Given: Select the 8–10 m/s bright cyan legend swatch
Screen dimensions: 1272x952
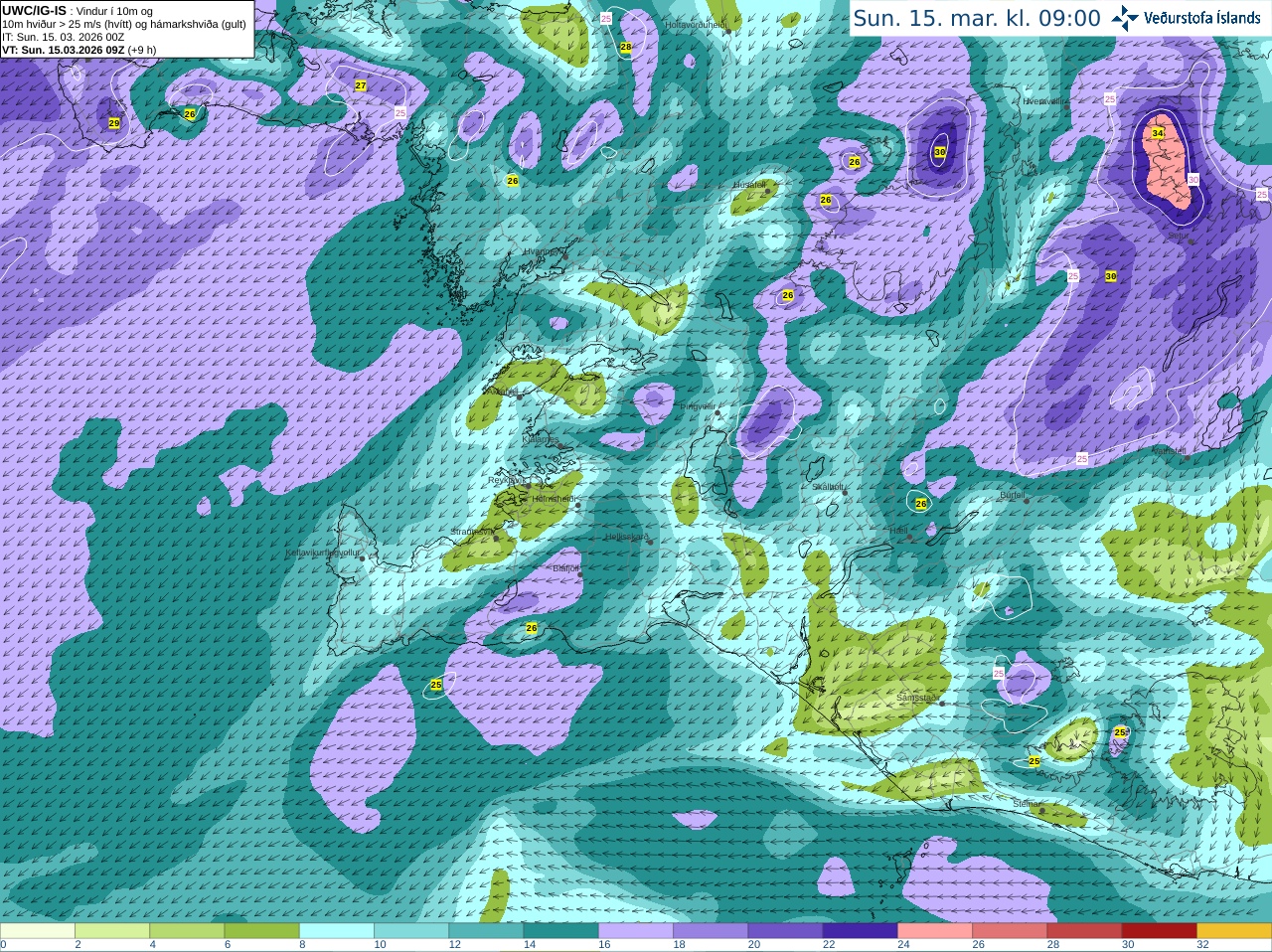Looking at the screenshot, I should coord(337,931).
